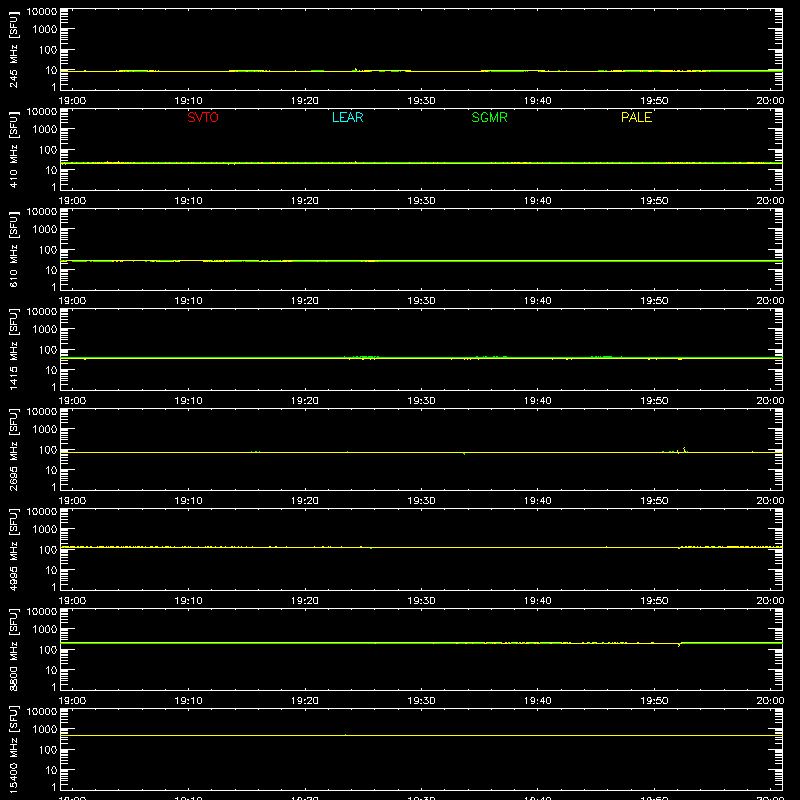800x800 pixels.
Task: Click 19:30 time label under 245 MHz plot
Action: point(421,101)
